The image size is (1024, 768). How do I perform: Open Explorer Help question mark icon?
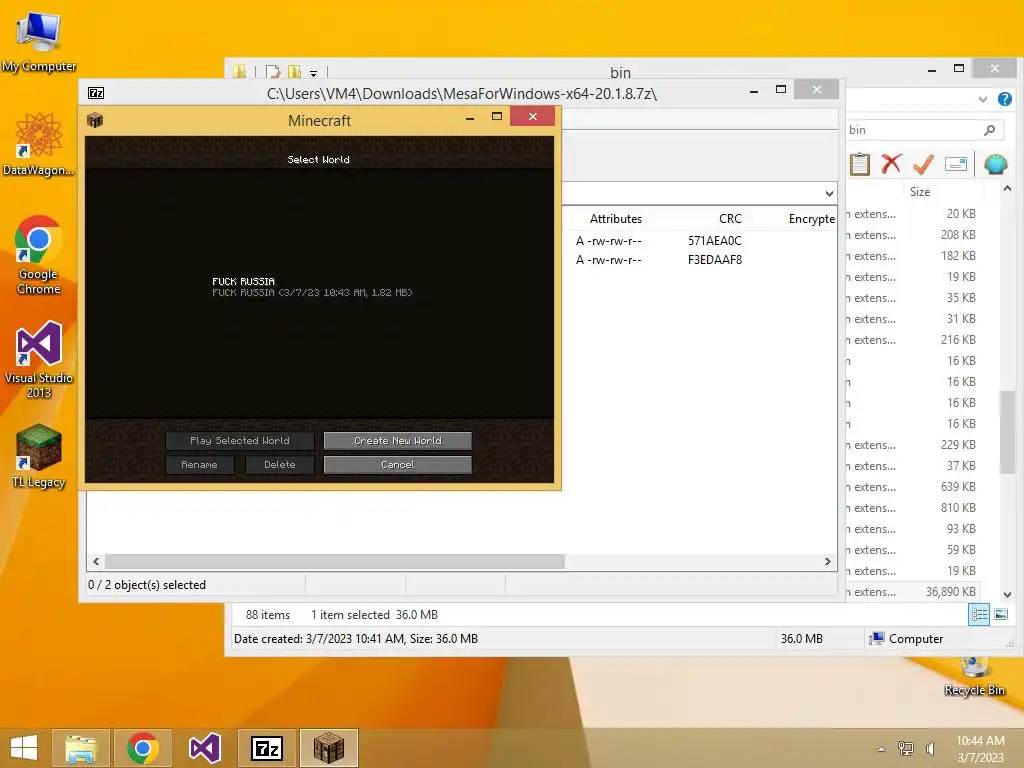[x=1004, y=99]
